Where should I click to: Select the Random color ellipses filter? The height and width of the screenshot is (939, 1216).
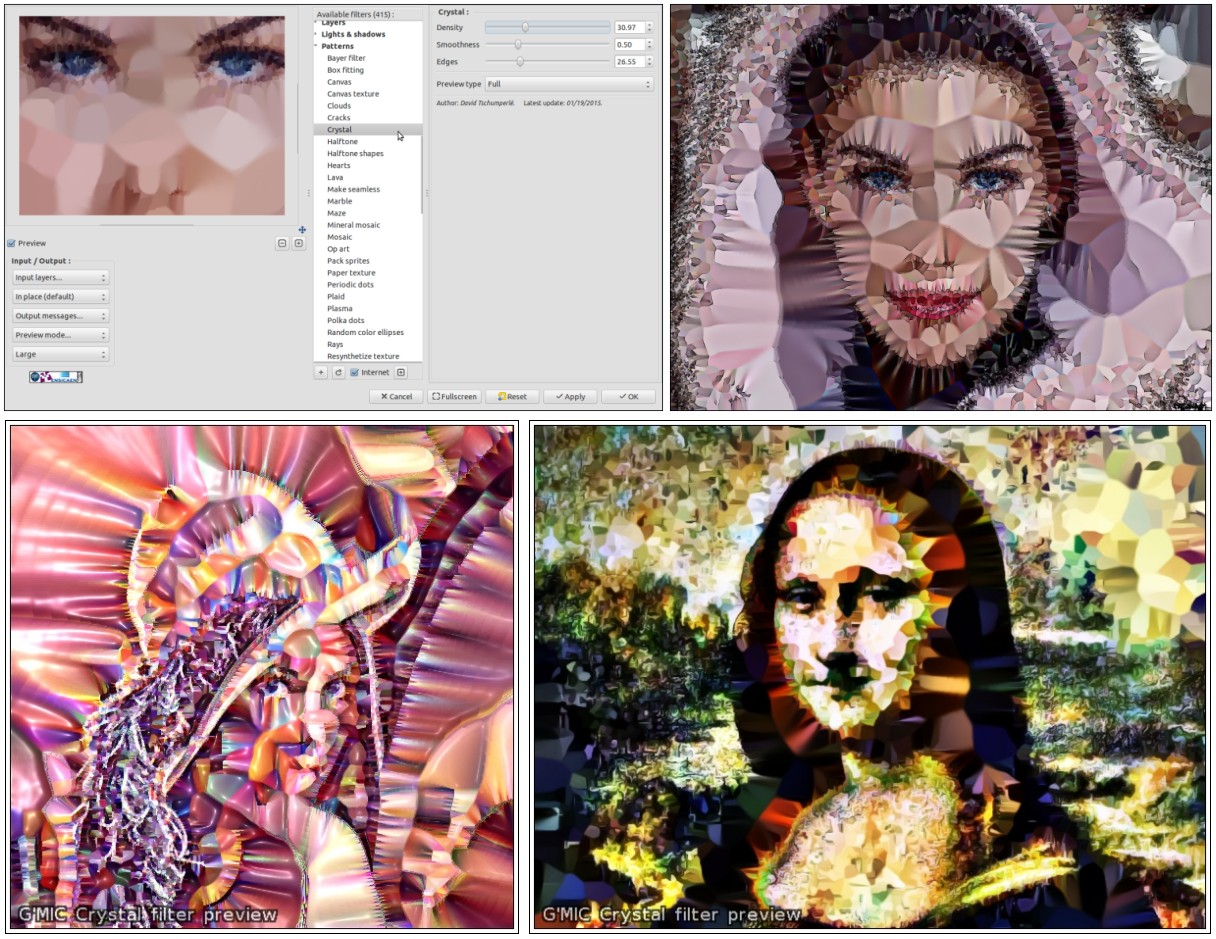pos(365,332)
